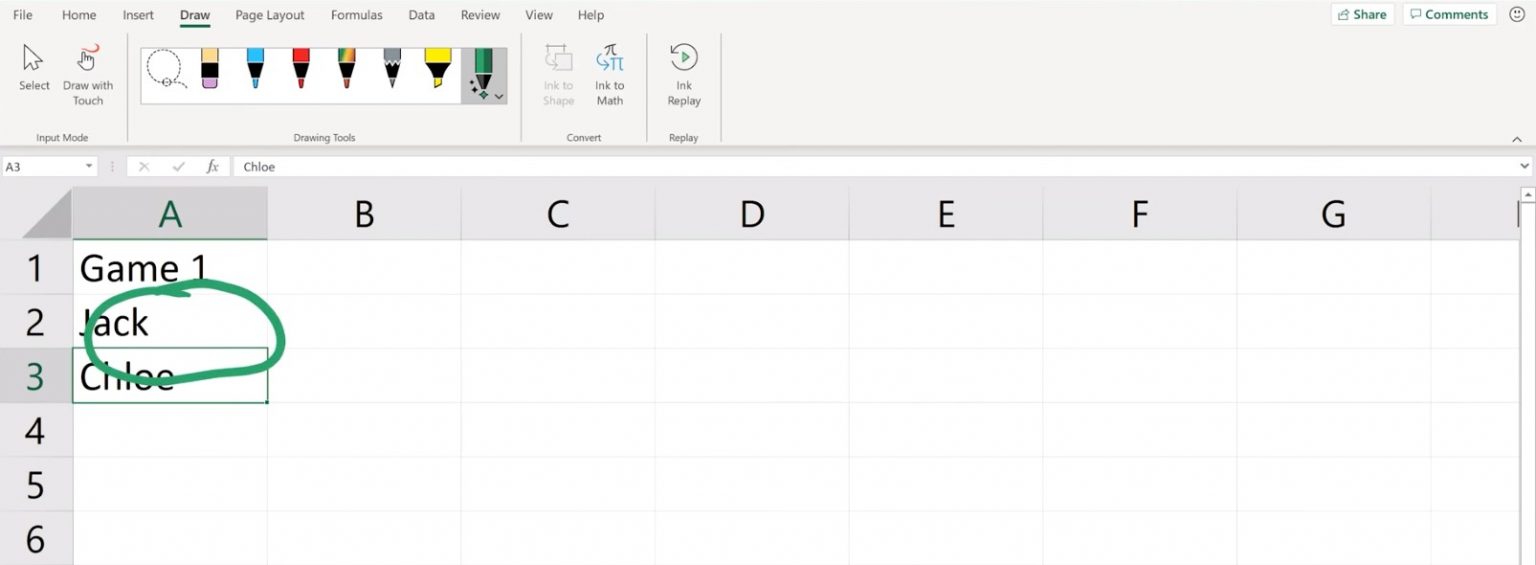Screen dimensions: 1536x565
Task: Open the Comments pane
Action: (1449, 14)
